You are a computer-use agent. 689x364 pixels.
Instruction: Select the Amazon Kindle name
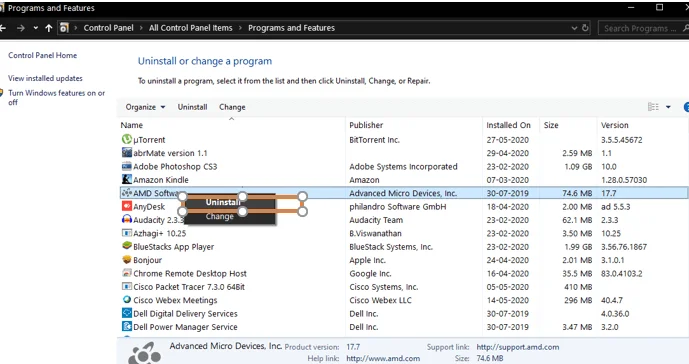tap(161, 180)
